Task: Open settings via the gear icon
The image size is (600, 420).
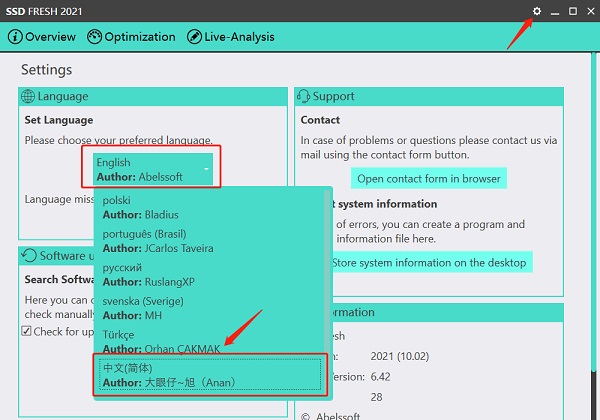Action: 537,11
